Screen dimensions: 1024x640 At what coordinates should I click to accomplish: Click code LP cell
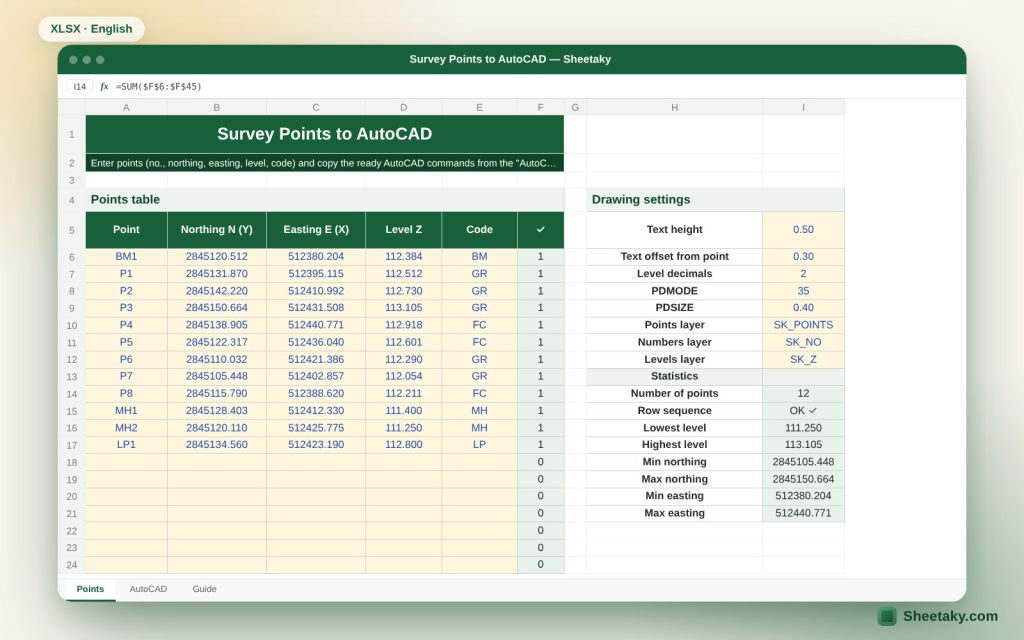click(x=479, y=445)
